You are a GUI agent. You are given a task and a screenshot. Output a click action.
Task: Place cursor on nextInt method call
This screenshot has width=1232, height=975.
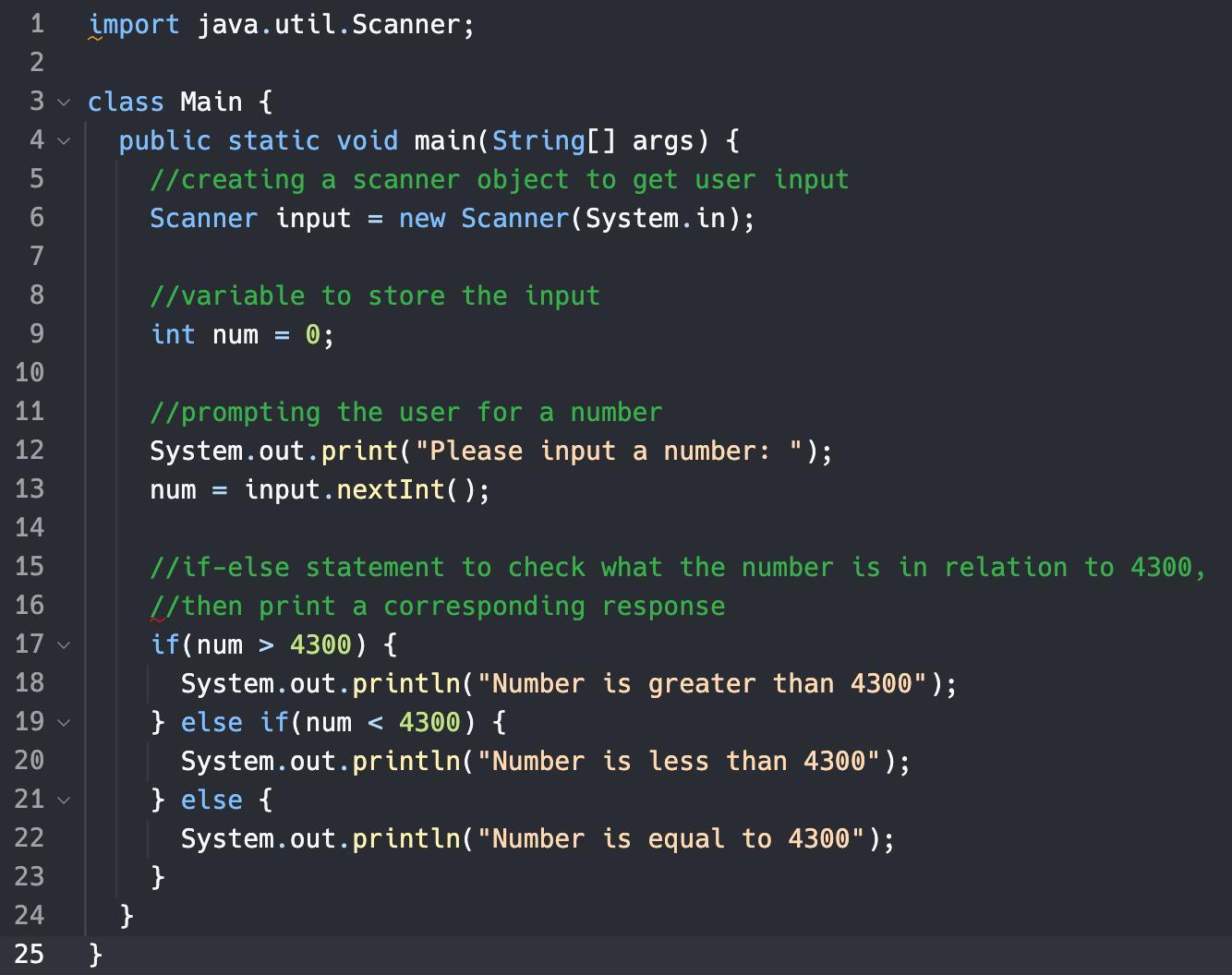[x=390, y=489]
